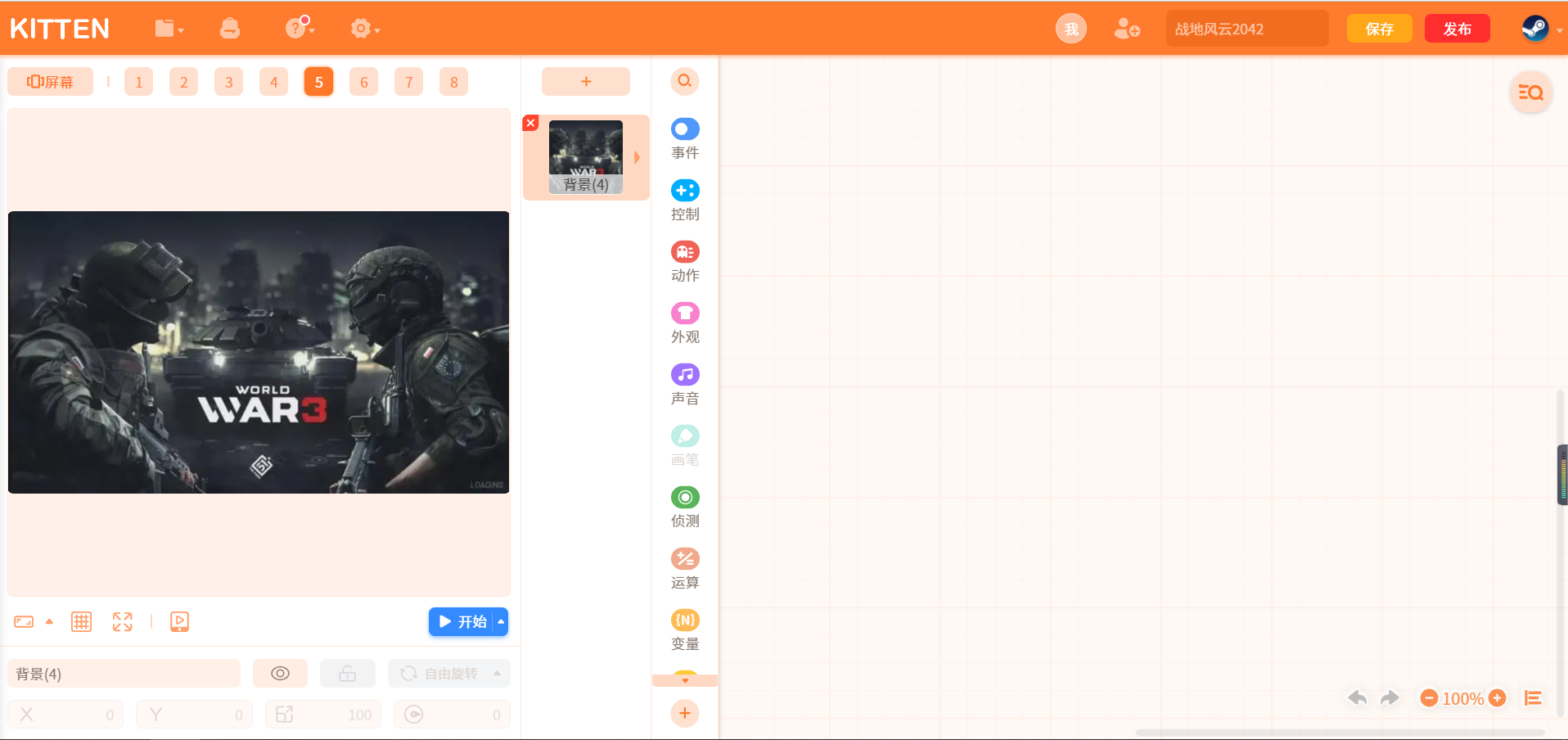Click the align blocks icon
The width and height of the screenshot is (1568, 740).
coord(1533,698)
